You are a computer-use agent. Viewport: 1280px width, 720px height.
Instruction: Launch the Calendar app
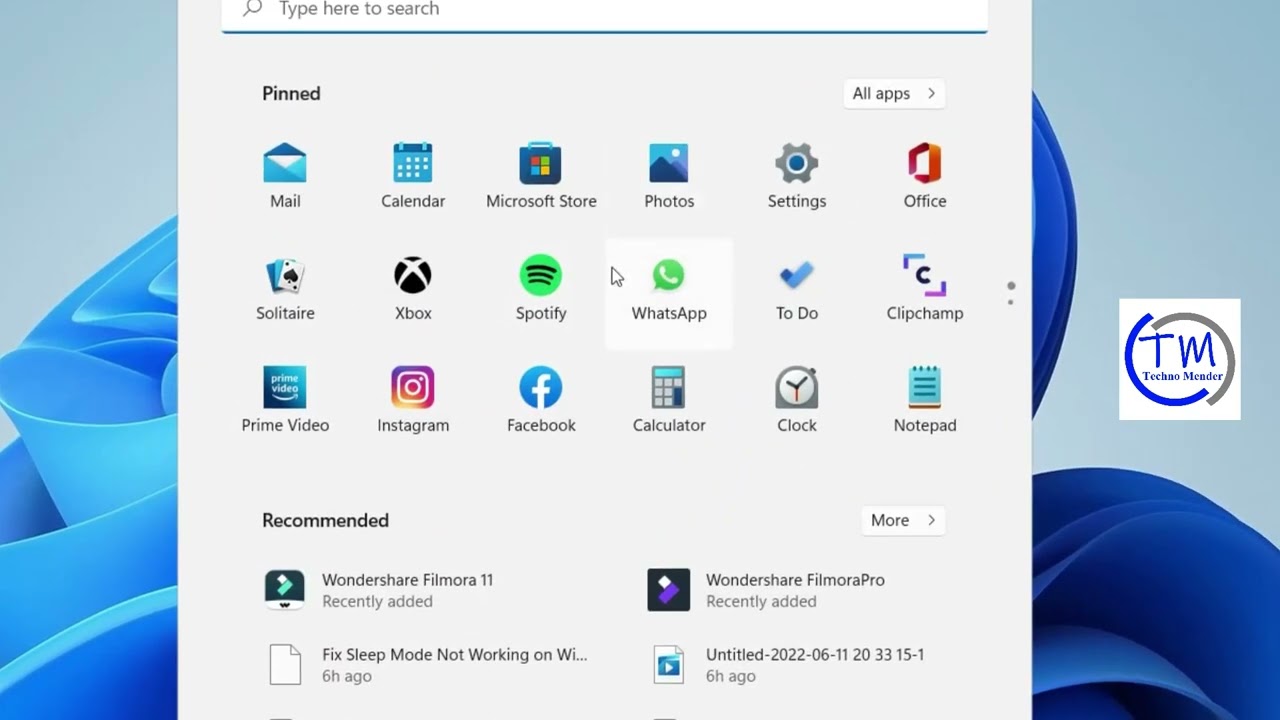[x=413, y=176]
